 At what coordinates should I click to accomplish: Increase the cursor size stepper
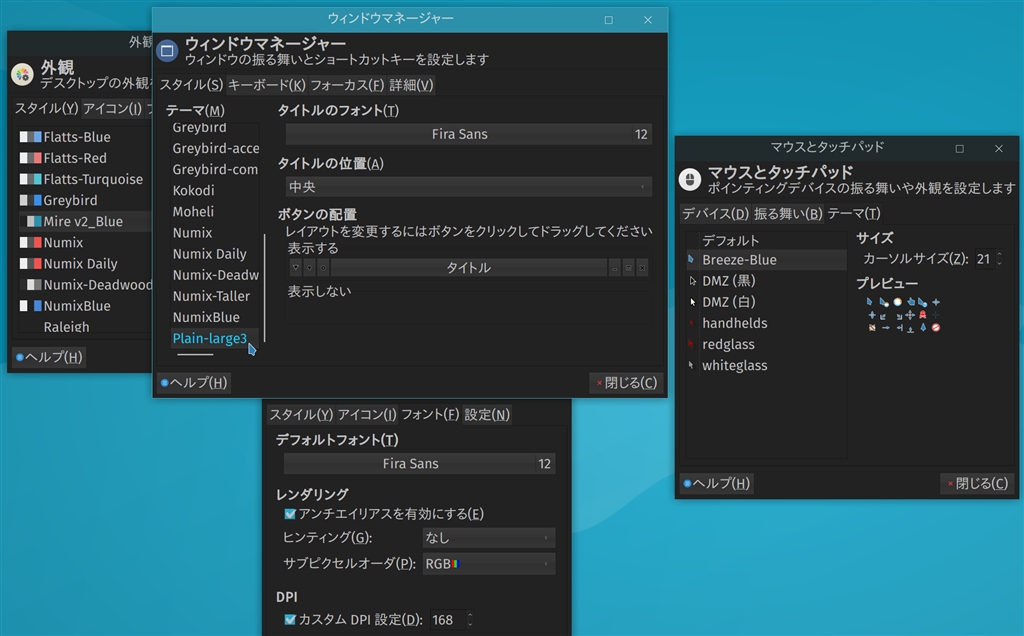coord(999,254)
